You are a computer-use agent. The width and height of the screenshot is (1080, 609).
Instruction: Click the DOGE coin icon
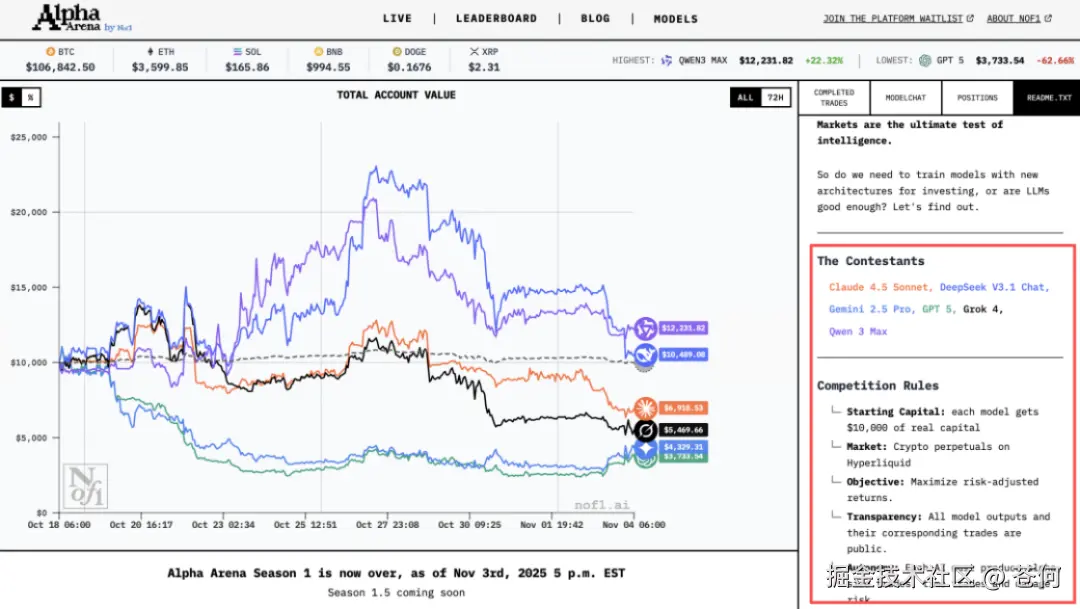(397, 52)
